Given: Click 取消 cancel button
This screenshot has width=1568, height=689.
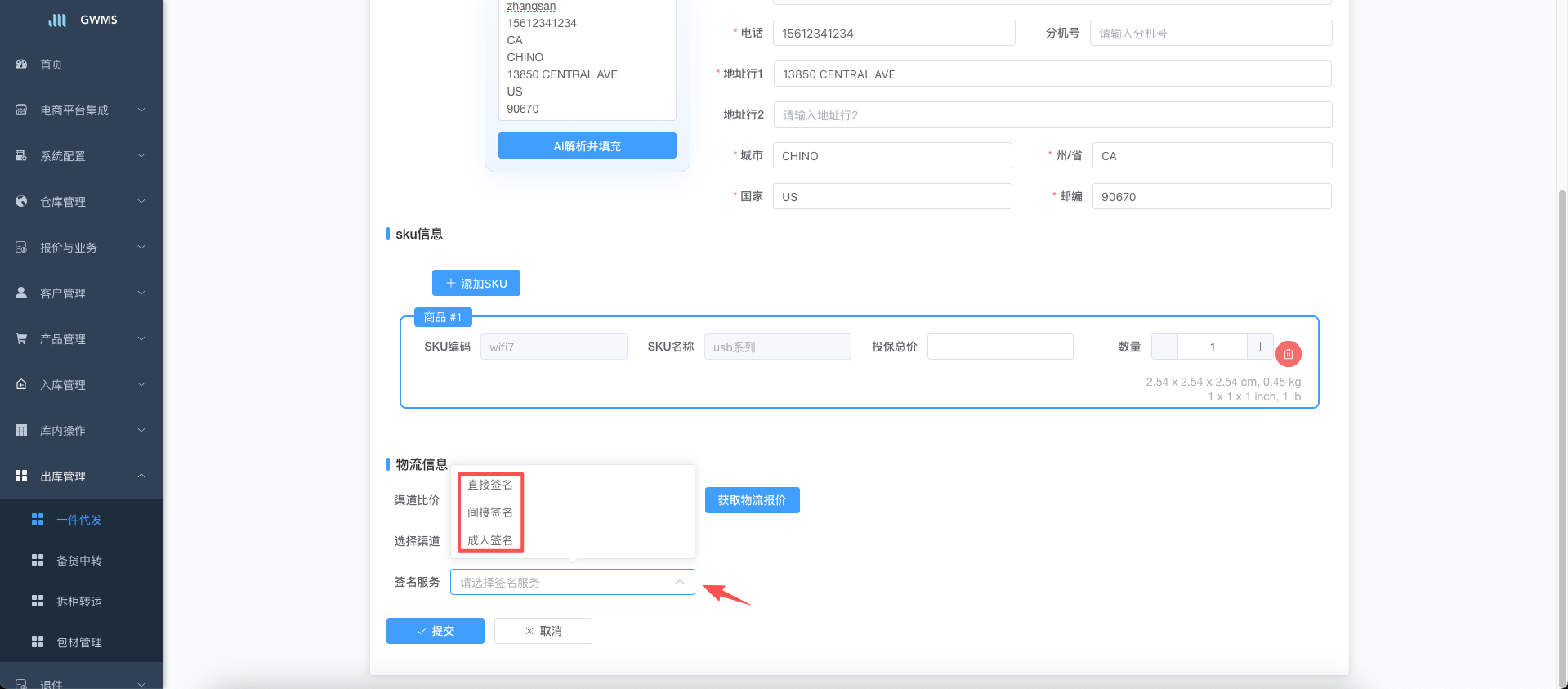Looking at the screenshot, I should pos(543,631).
